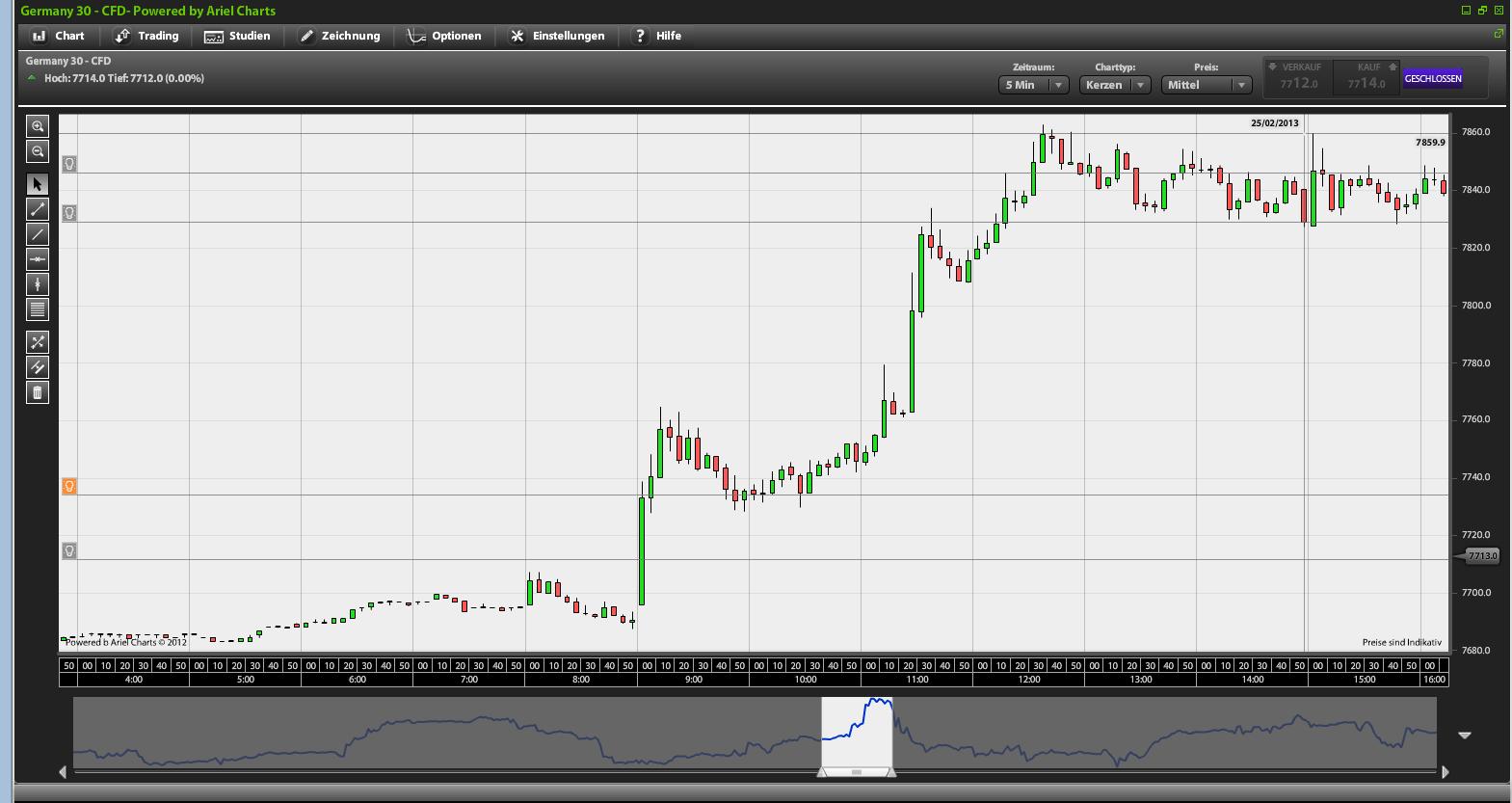Screen dimensions: 1512x803
Task: Click the center grip of the overview range
Action: [857, 772]
